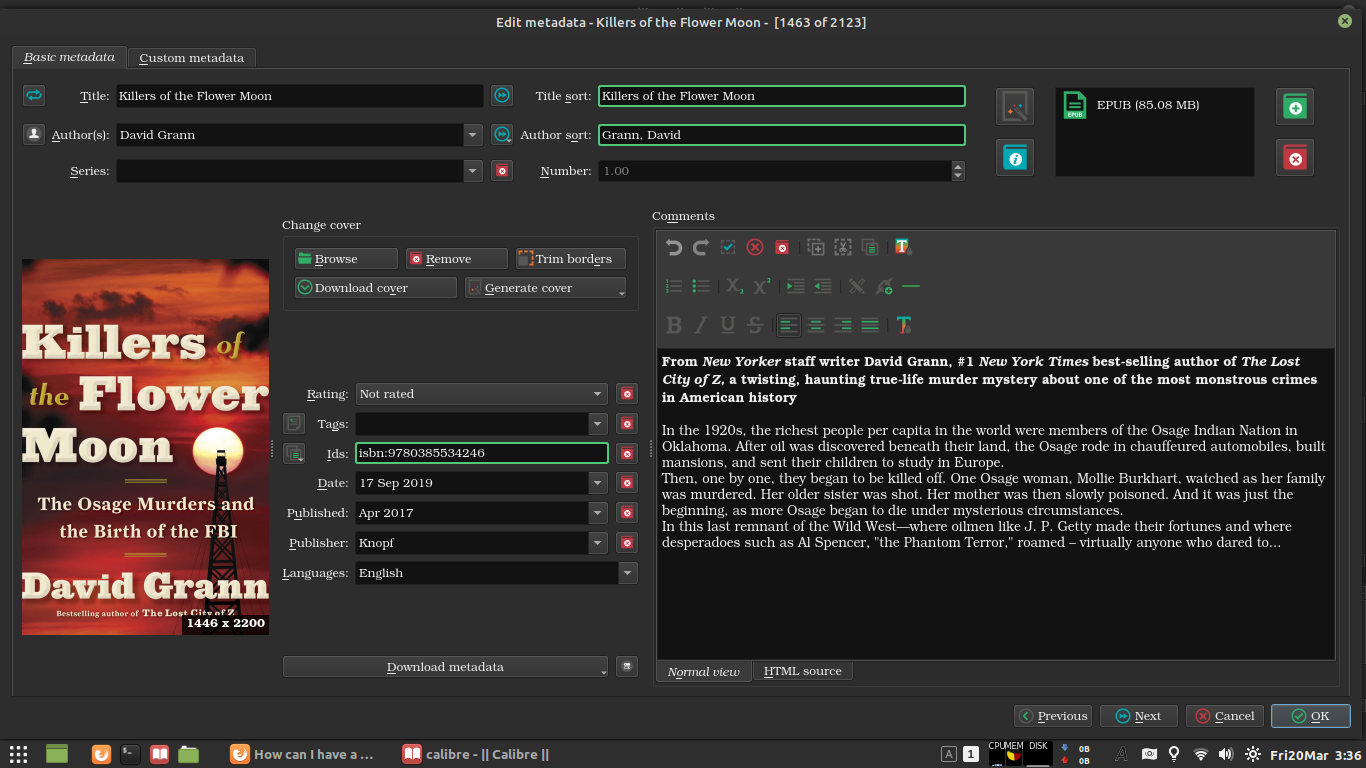Align comment text to the right

click(x=843, y=325)
